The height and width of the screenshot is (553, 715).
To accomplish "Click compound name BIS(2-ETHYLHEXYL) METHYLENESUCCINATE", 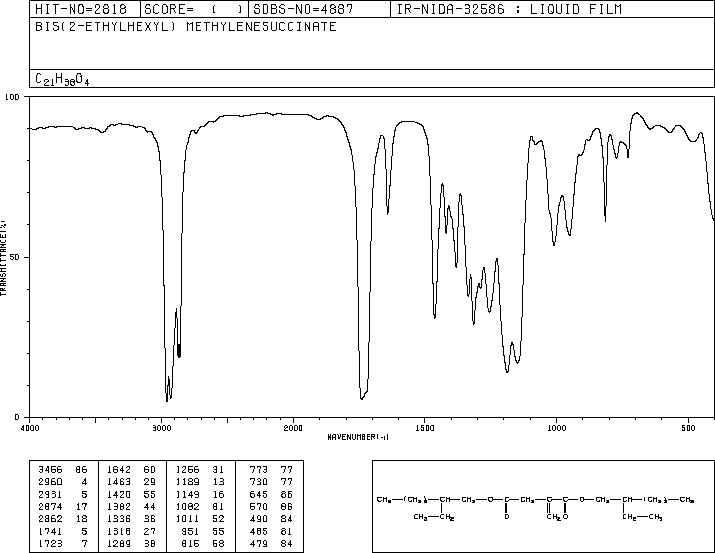I will click(x=186, y=27).
